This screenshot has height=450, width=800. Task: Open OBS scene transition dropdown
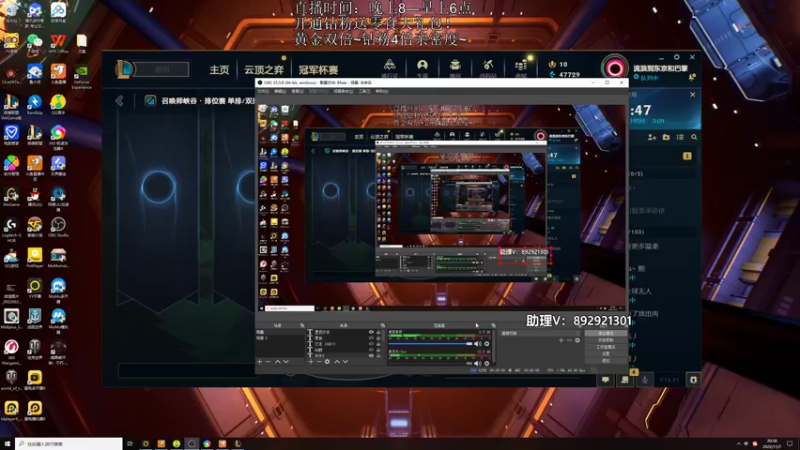(541, 333)
